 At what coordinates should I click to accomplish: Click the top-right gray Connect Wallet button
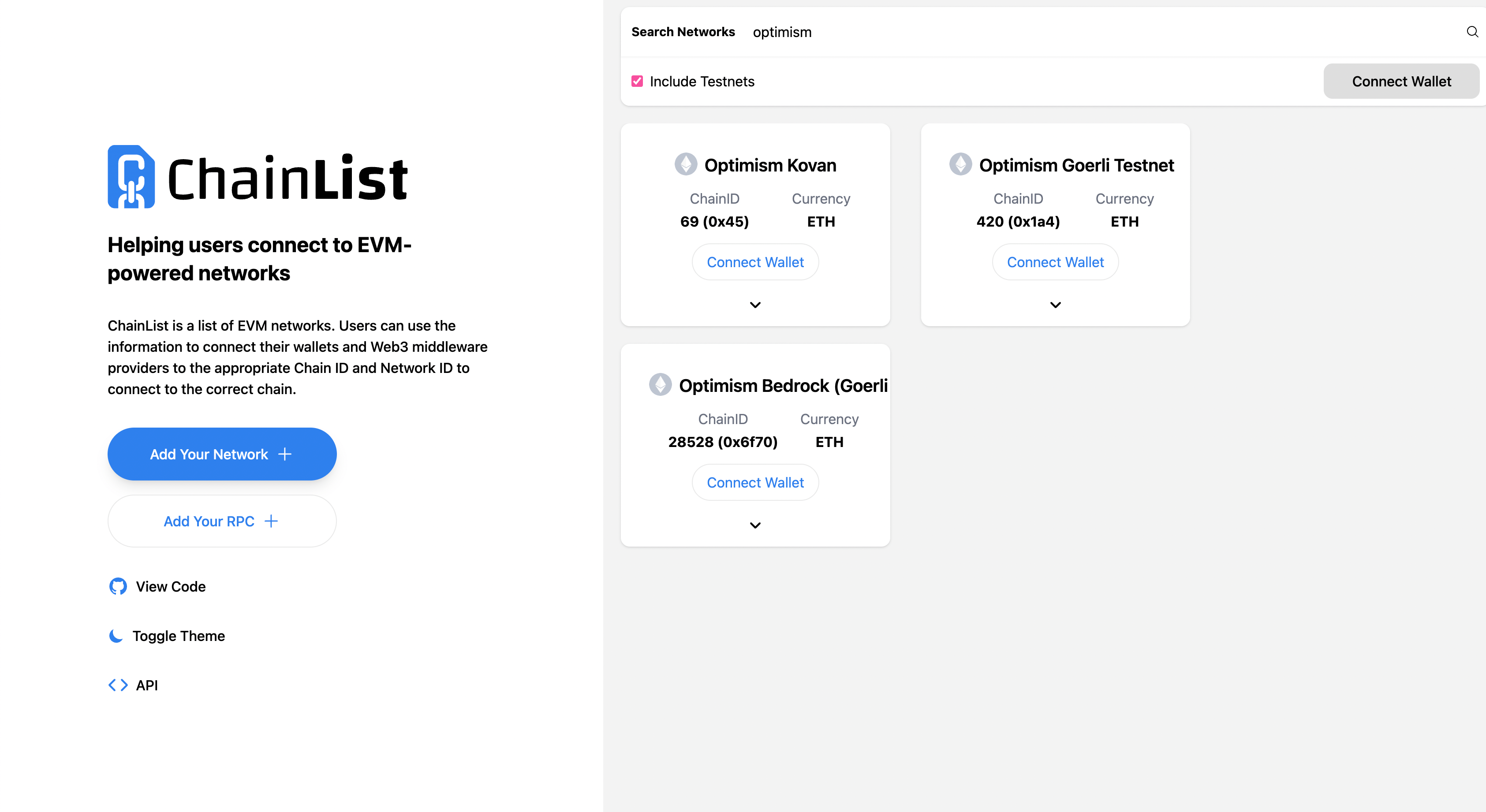1401,81
